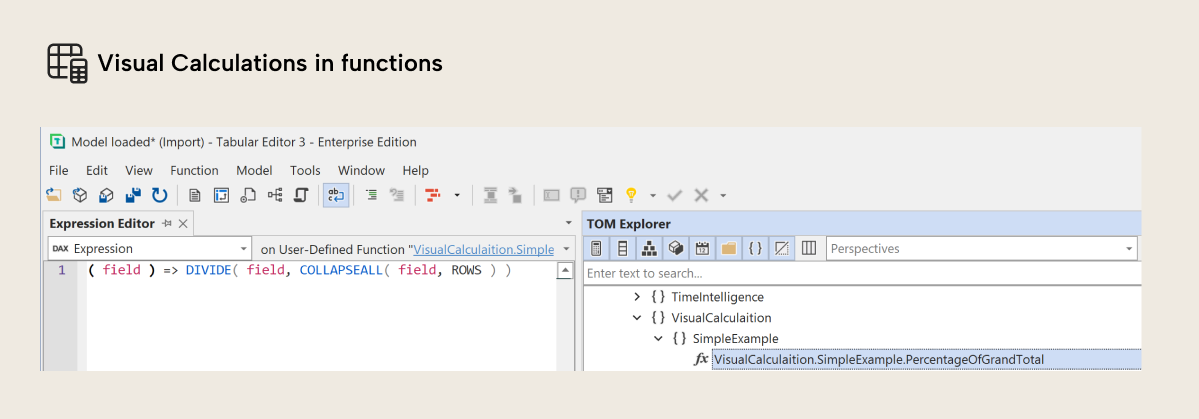Toggle the curly braces functions filter button
Screen dimensions: 1199x419
click(755, 248)
